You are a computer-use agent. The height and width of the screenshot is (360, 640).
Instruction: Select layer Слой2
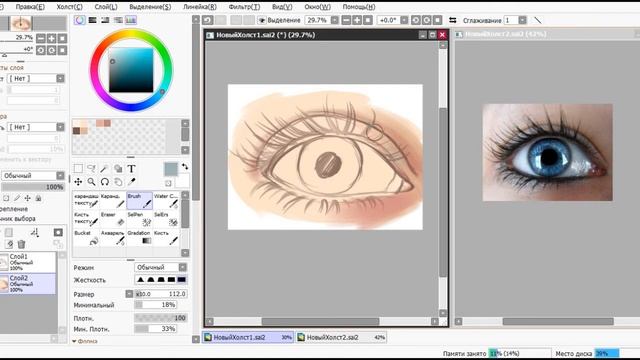click(28, 284)
